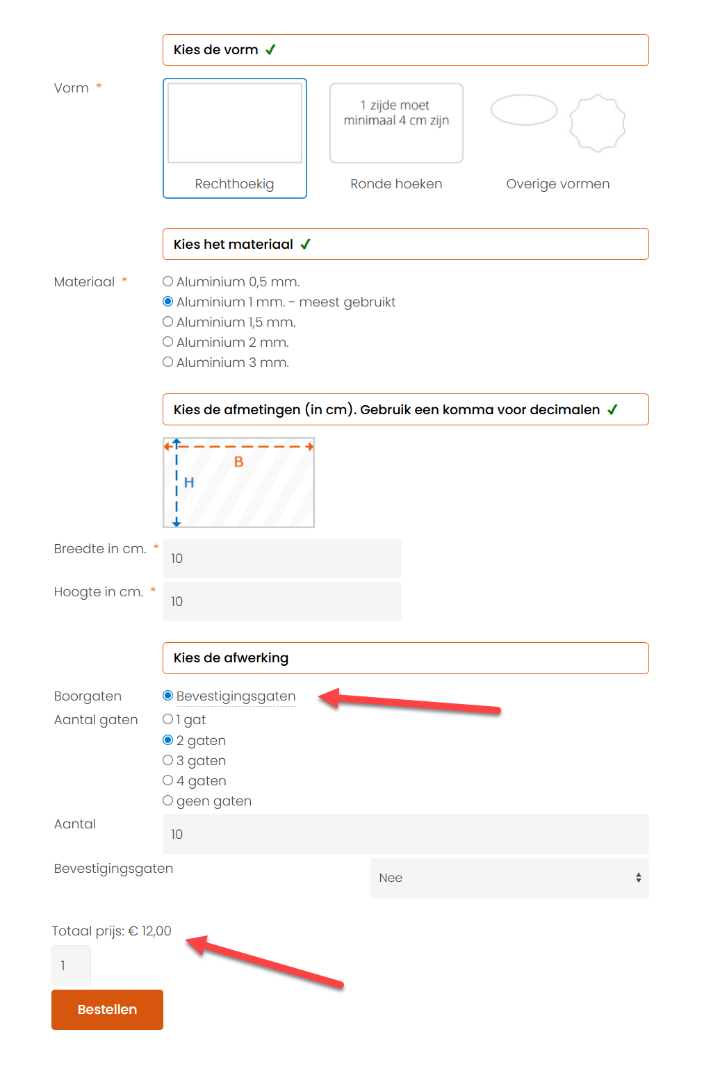Image resolution: width=709 pixels, height=1080 pixels.
Task: Click the Hoogte in cm. field
Action: [282, 601]
